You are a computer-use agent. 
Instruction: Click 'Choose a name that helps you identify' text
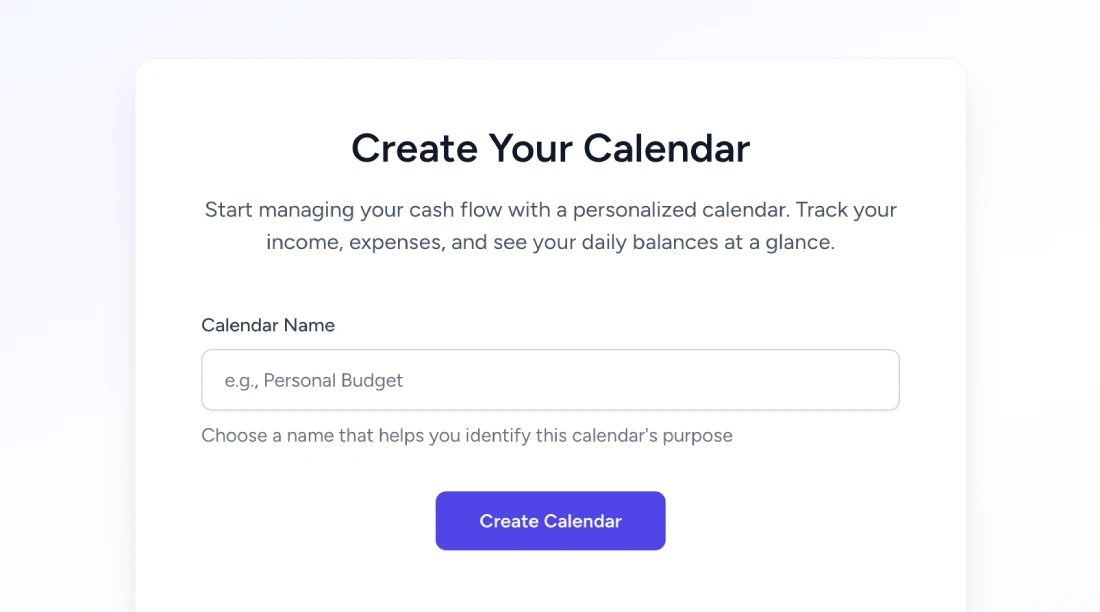(x=467, y=435)
